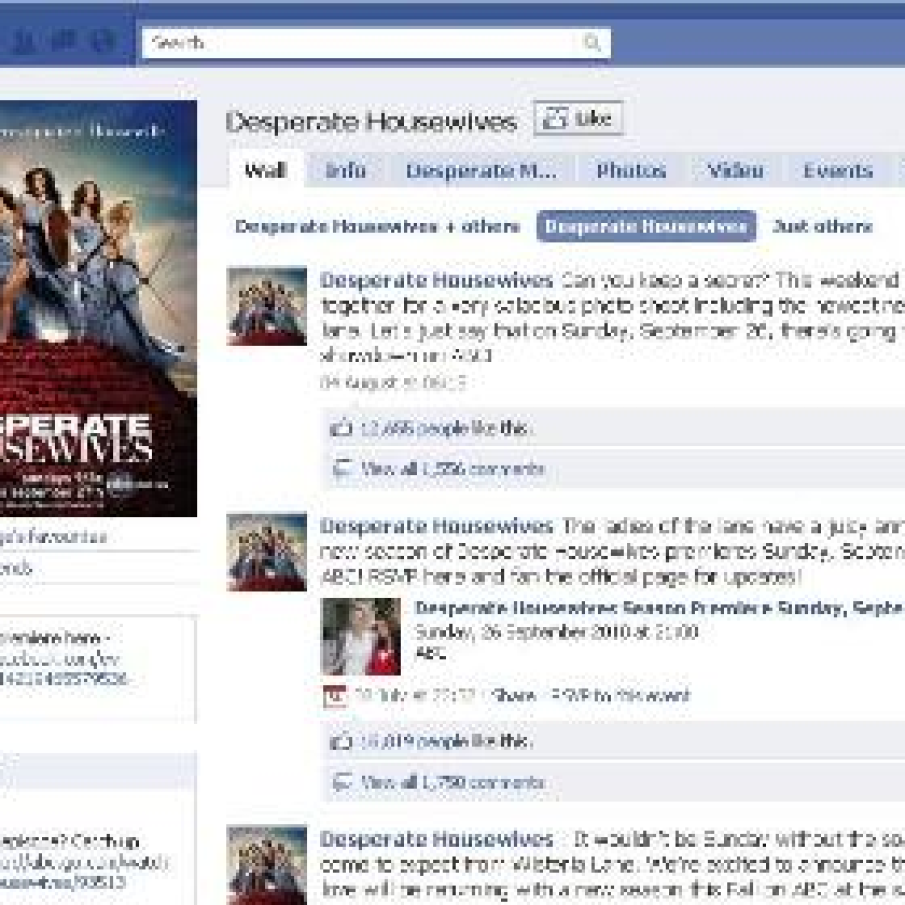This screenshot has width=905, height=905.
Task: Click inside the Search input field
Action: (x=376, y=43)
